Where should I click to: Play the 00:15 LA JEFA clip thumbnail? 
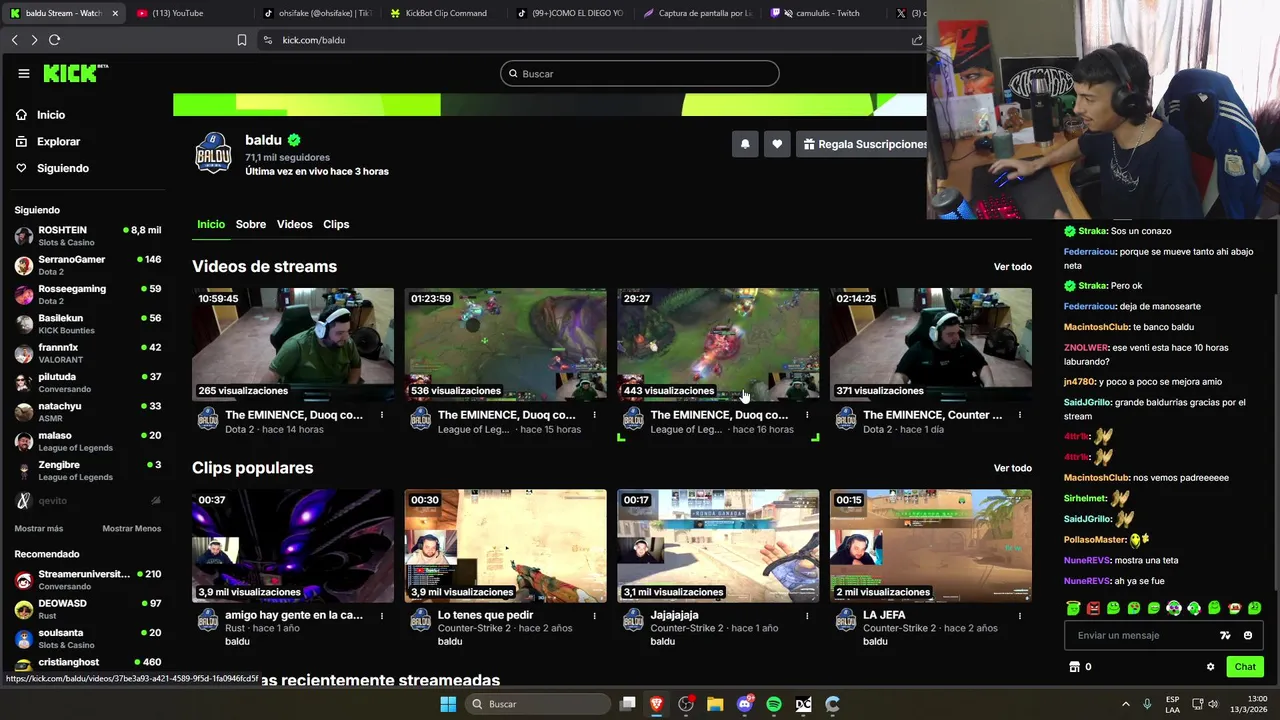(931, 546)
